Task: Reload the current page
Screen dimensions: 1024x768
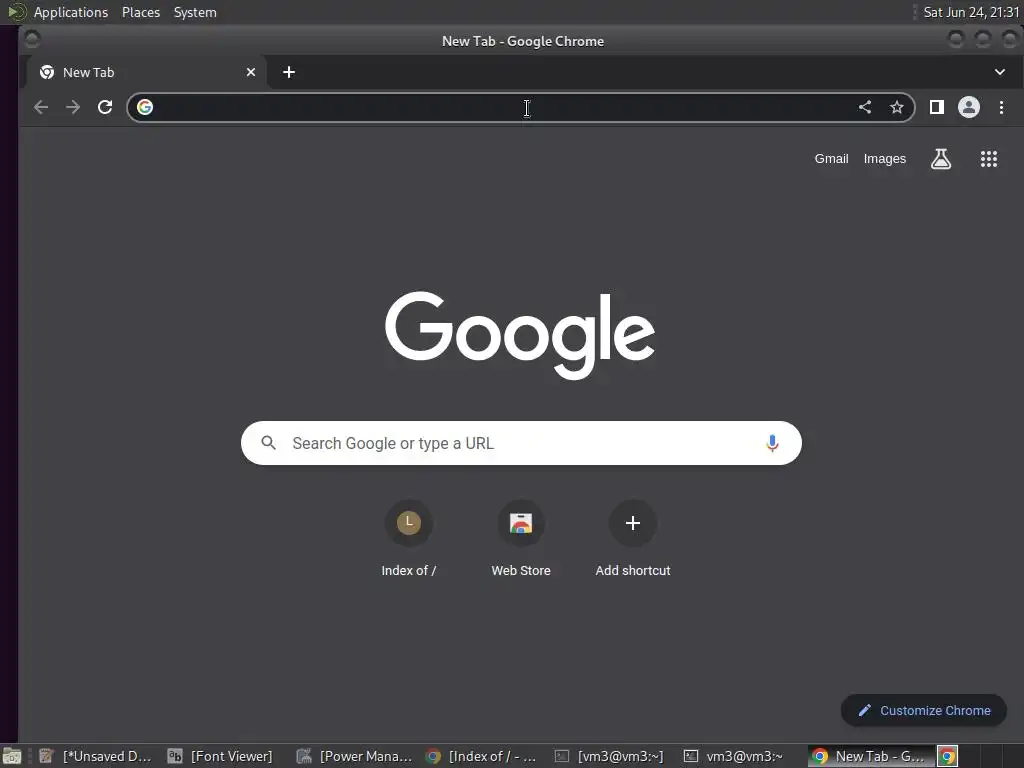Action: click(x=105, y=107)
